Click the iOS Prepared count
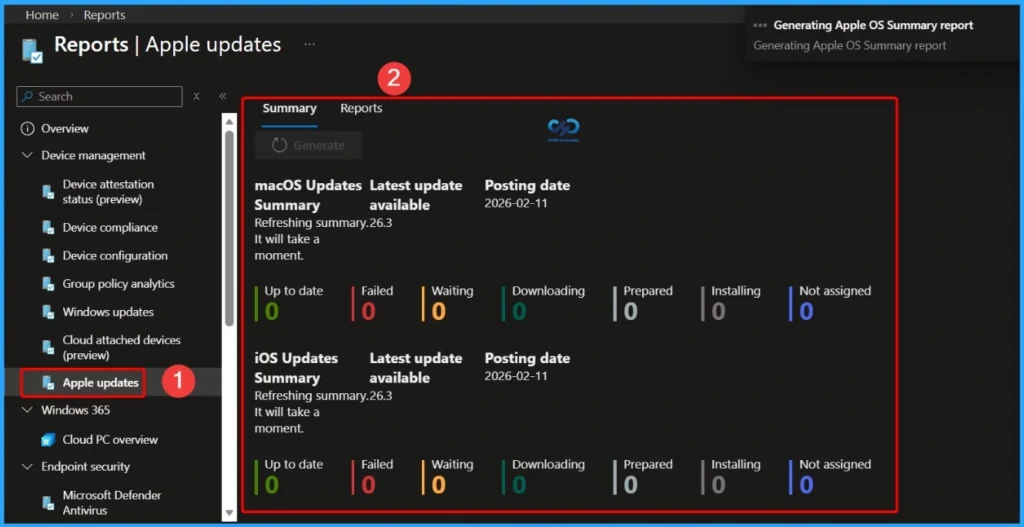 click(x=630, y=485)
